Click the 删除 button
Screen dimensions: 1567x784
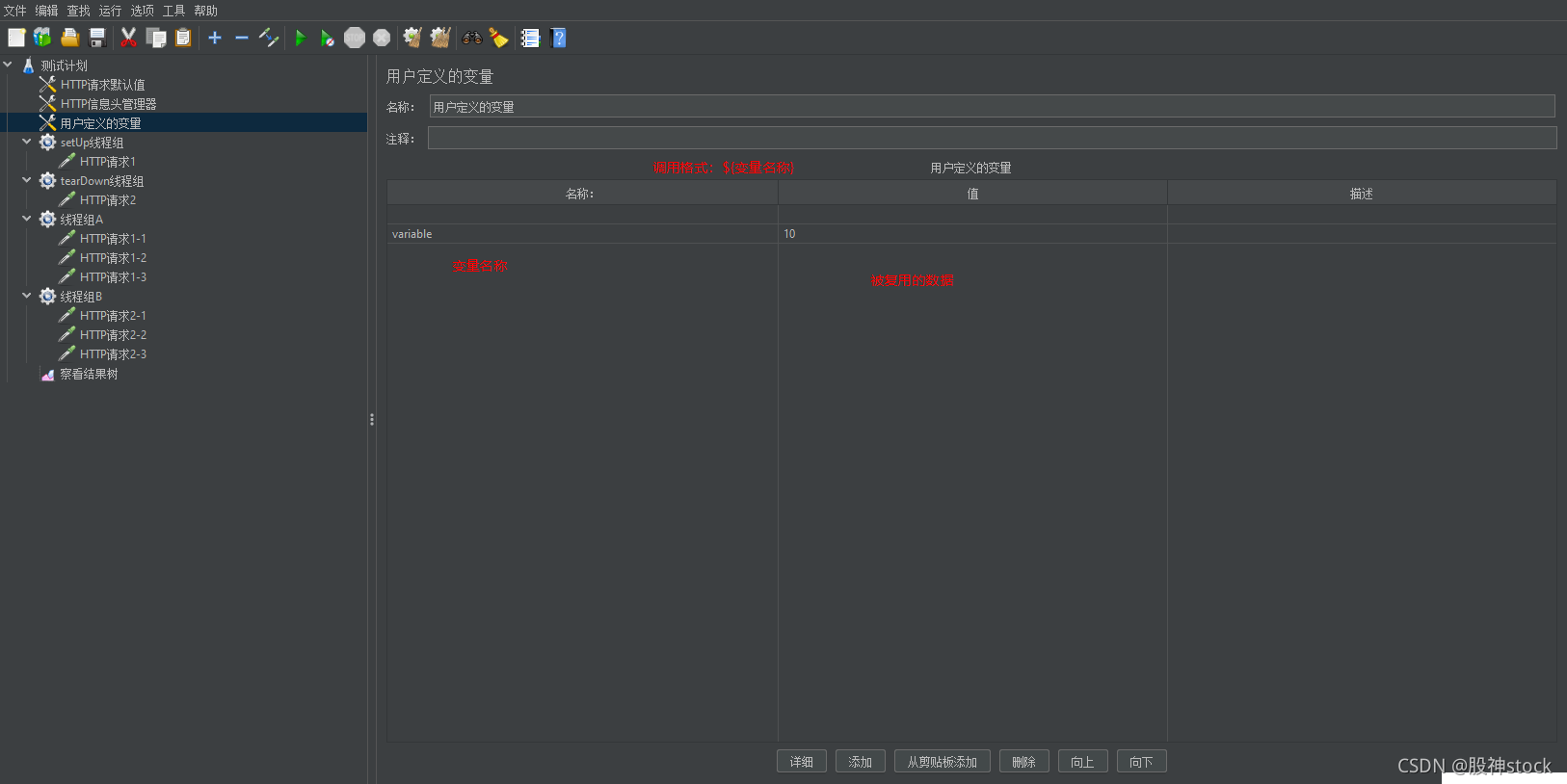(1024, 762)
